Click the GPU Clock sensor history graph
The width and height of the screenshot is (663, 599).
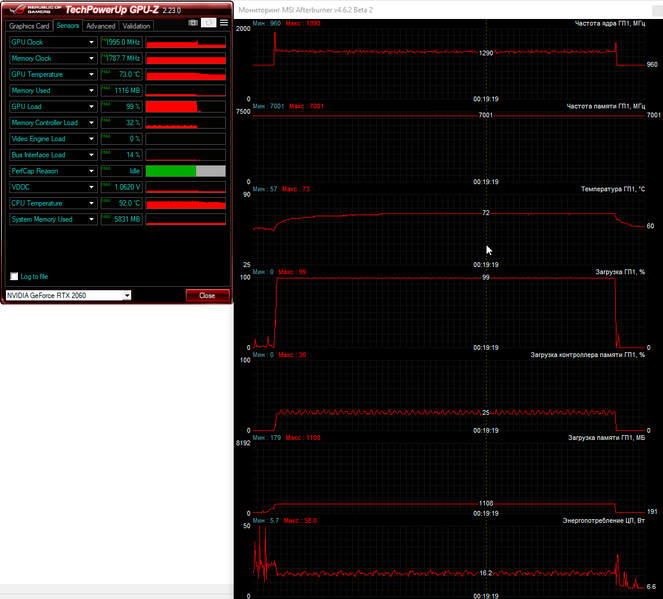[186, 42]
